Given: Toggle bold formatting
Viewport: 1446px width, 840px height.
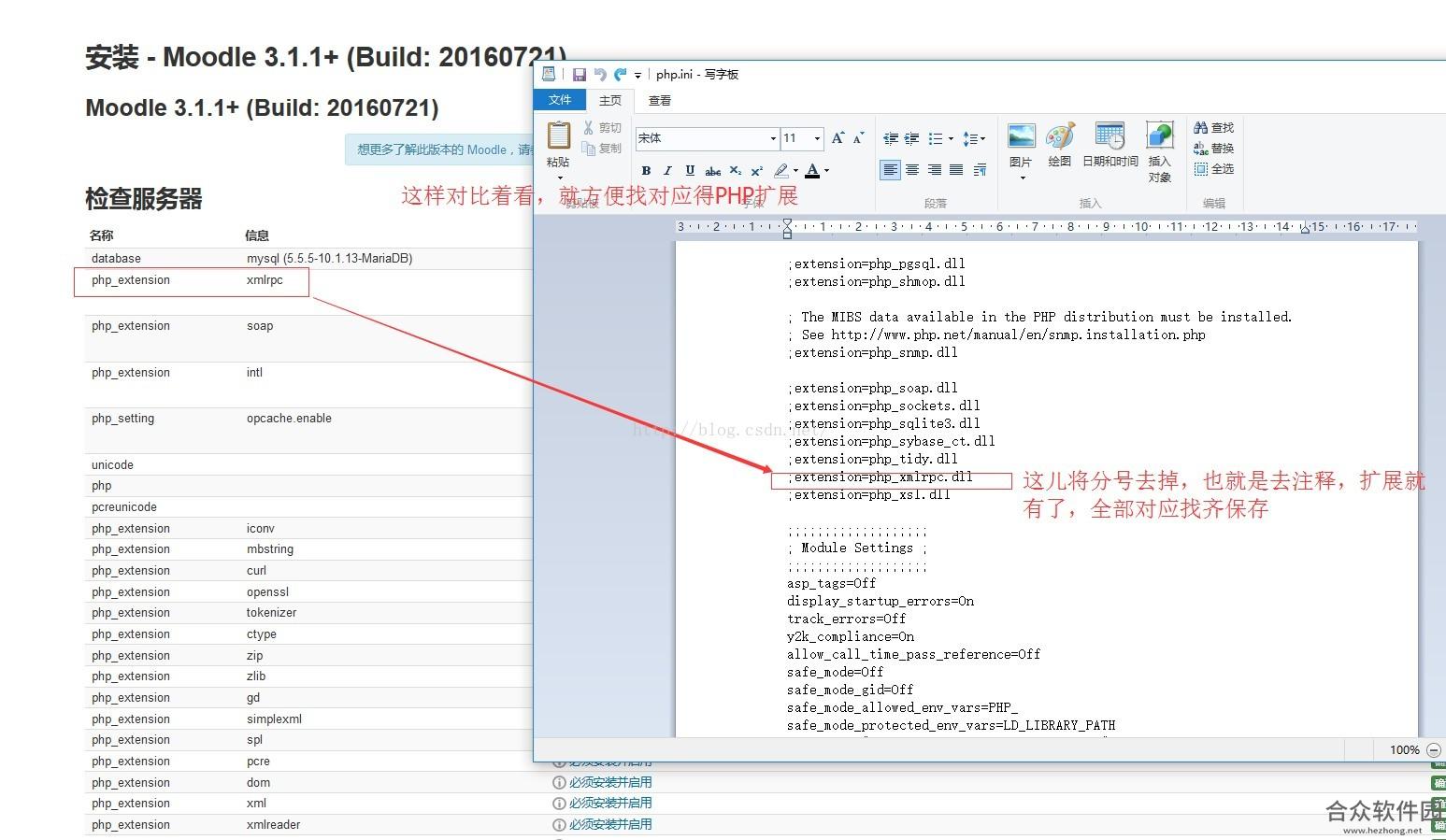Looking at the screenshot, I should 646,170.
